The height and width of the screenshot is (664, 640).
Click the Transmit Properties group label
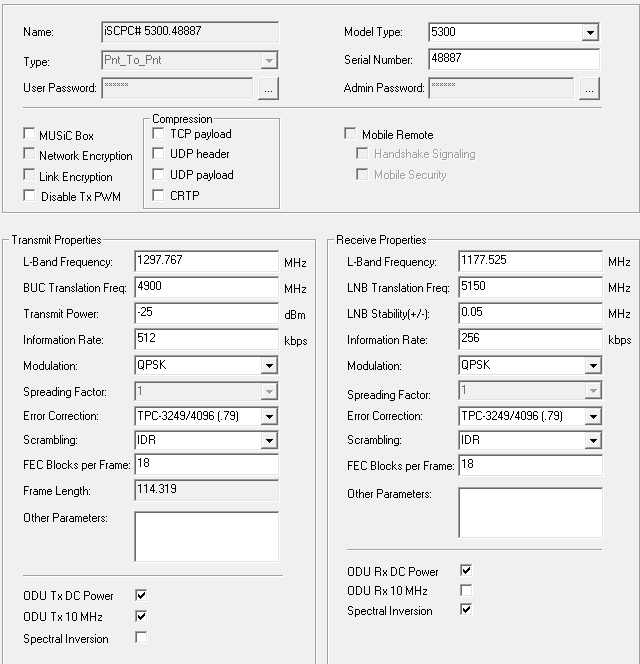tap(56, 240)
